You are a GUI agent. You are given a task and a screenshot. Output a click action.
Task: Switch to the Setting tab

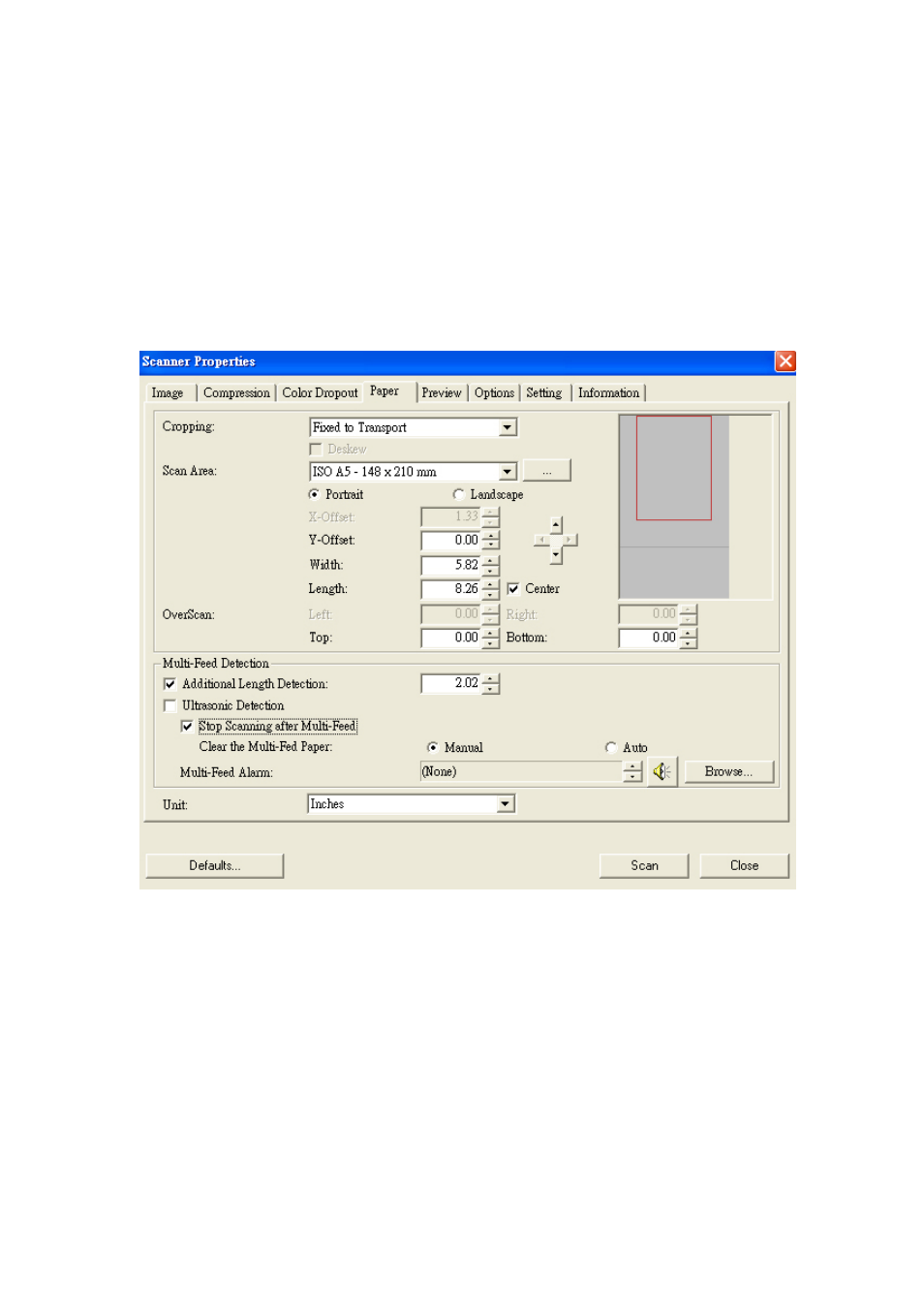(x=544, y=393)
